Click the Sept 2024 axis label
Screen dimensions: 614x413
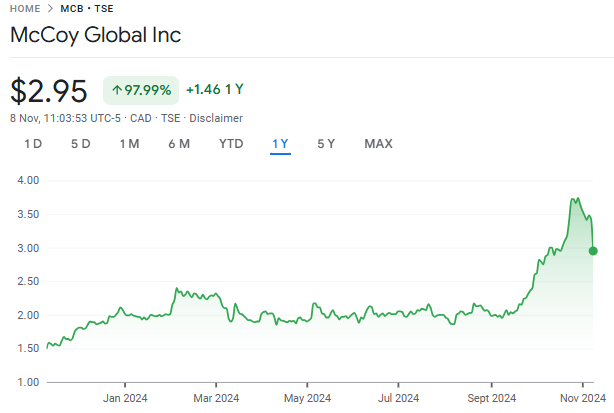(x=491, y=398)
